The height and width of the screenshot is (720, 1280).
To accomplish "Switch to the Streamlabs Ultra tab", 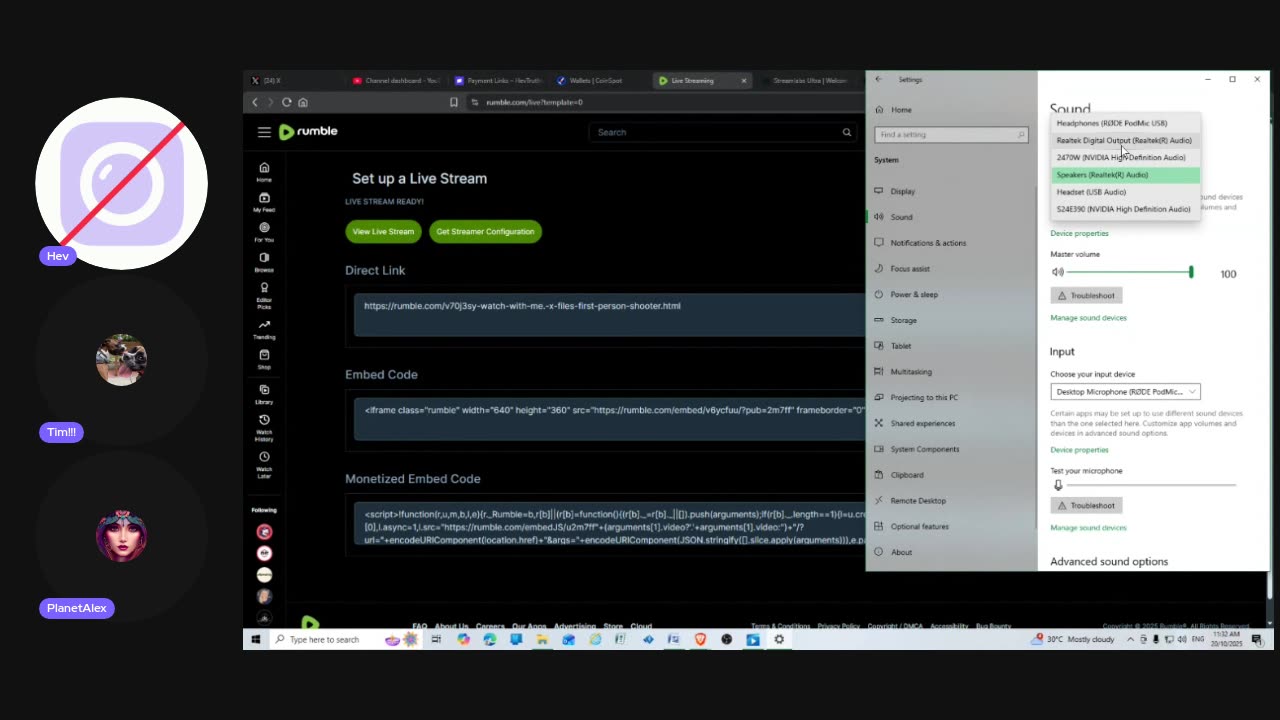I will click(x=806, y=80).
